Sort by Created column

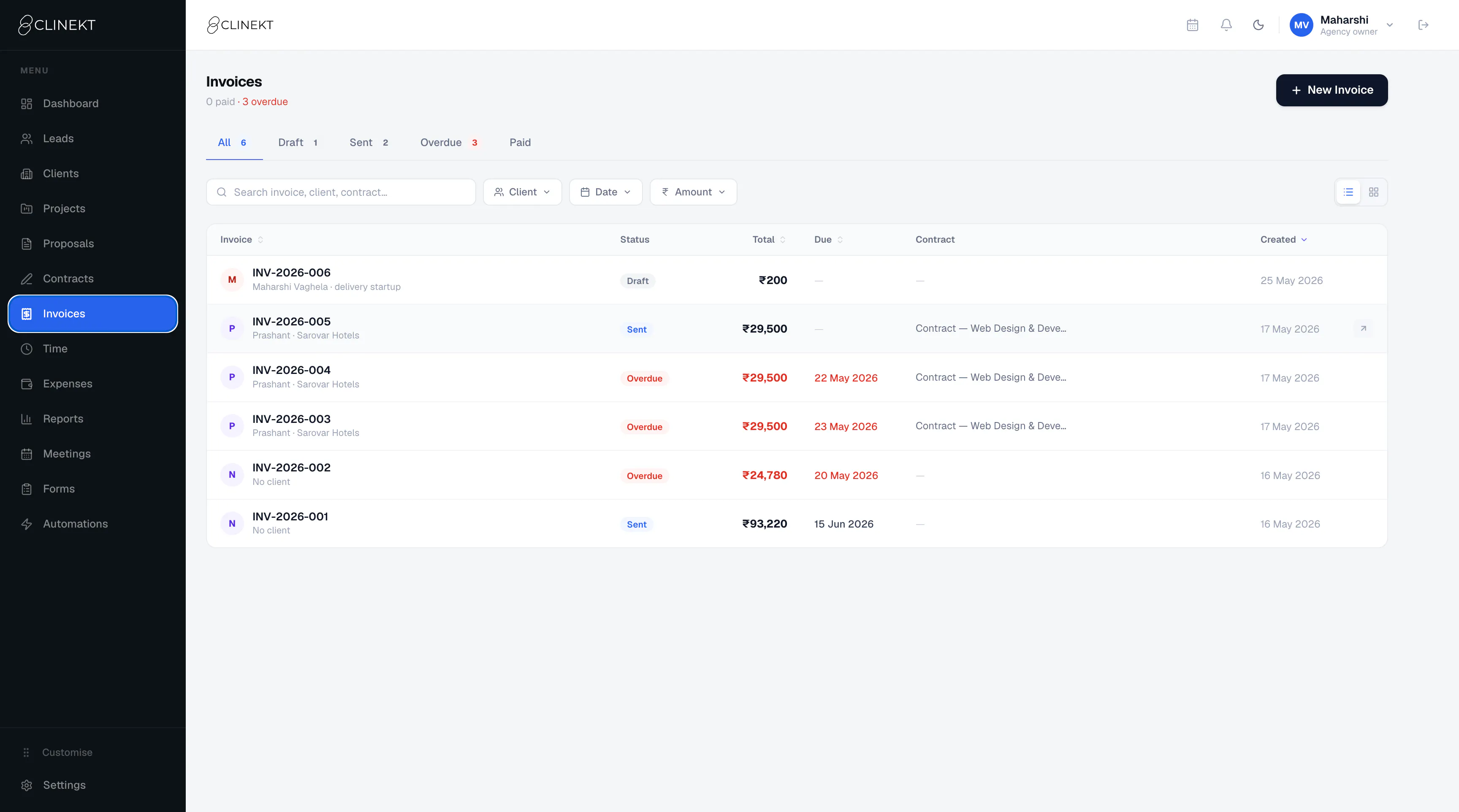(x=1284, y=240)
